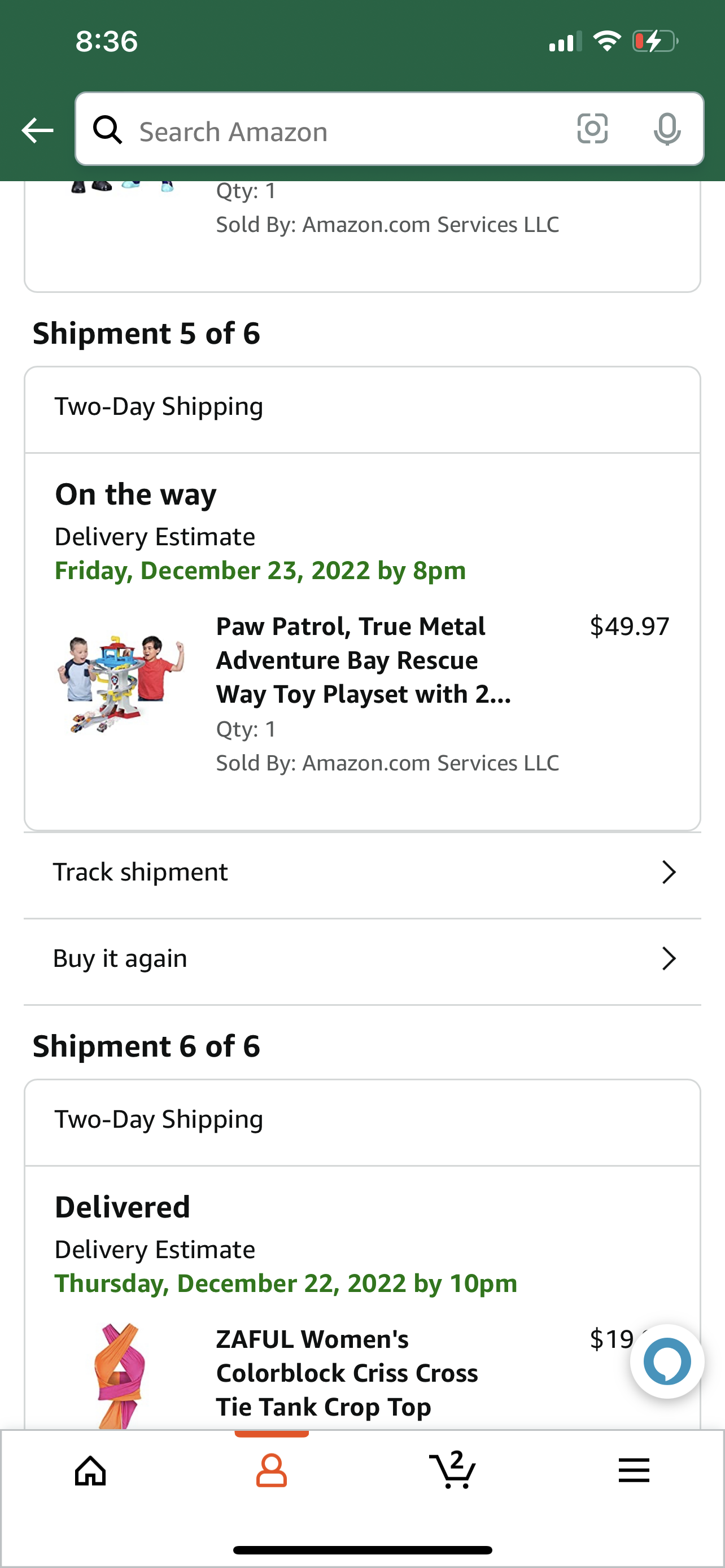Tap the Shipment 5 of 6 Two-Day Shipping header
Screen dimensions: 725x1568
point(362,406)
